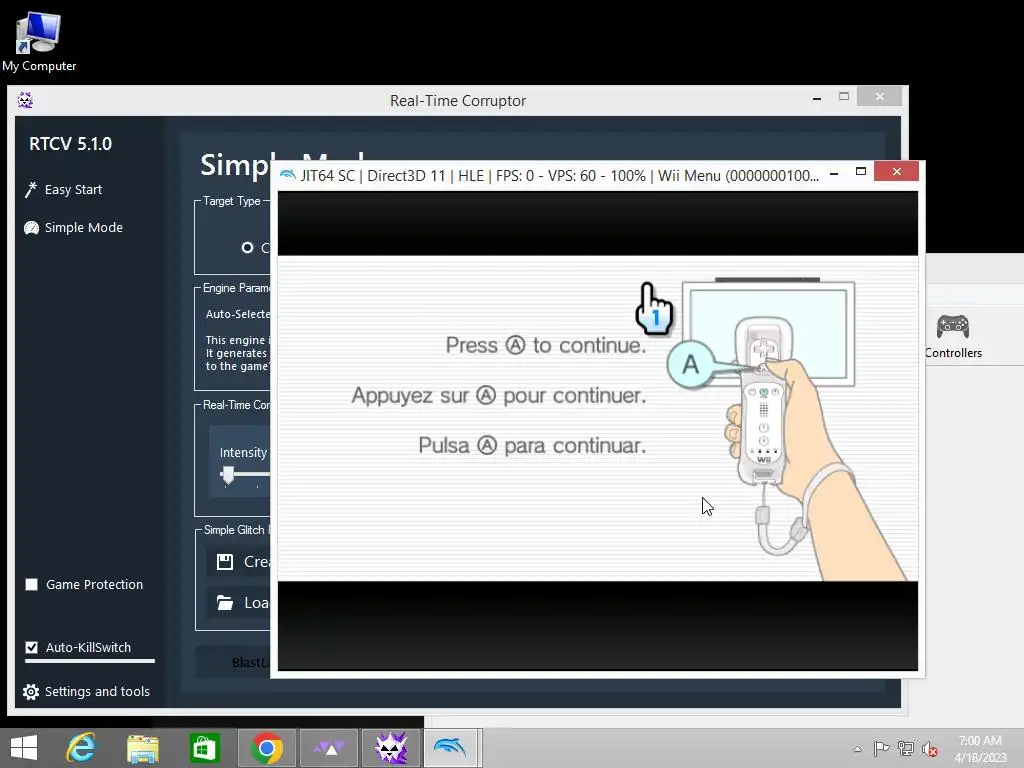Click the Settings and tools gear icon
The width and height of the screenshot is (1024, 768).
[x=31, y=692]
